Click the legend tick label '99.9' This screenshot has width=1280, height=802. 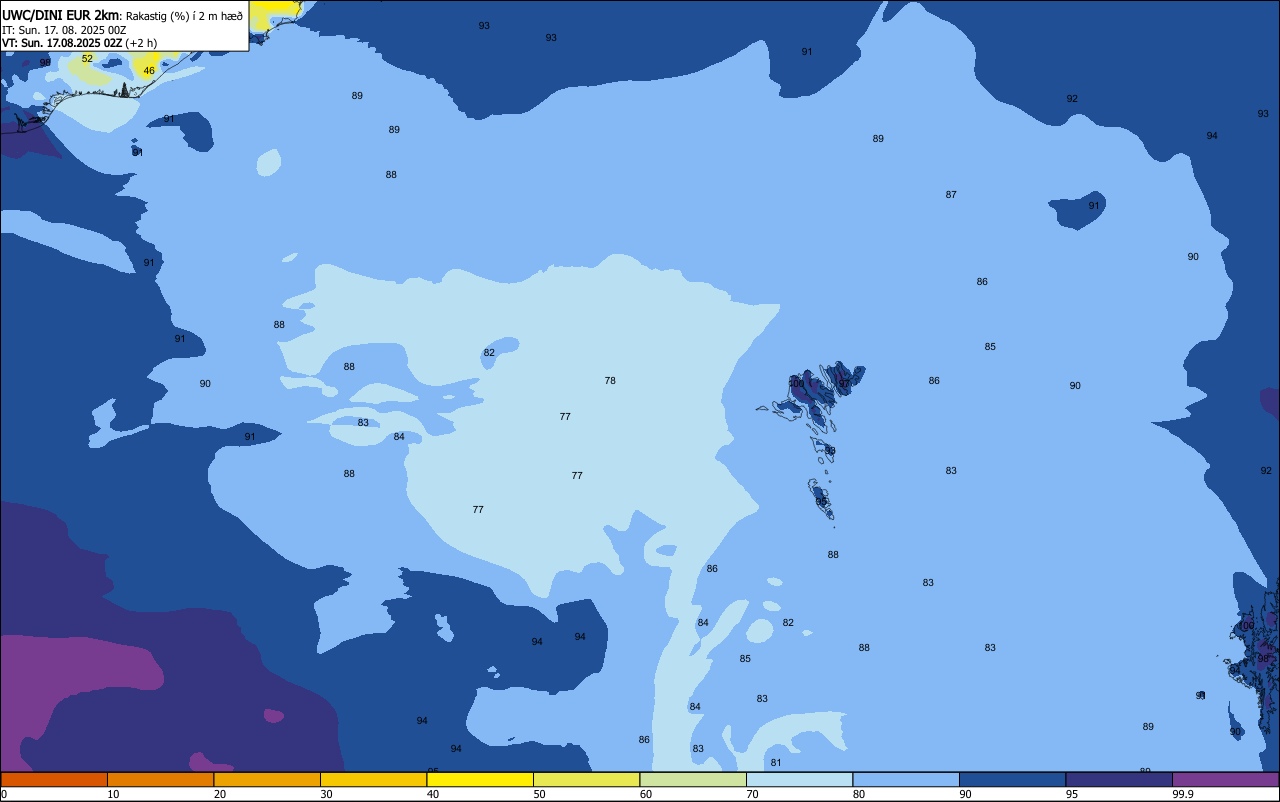coord(1183,794)
